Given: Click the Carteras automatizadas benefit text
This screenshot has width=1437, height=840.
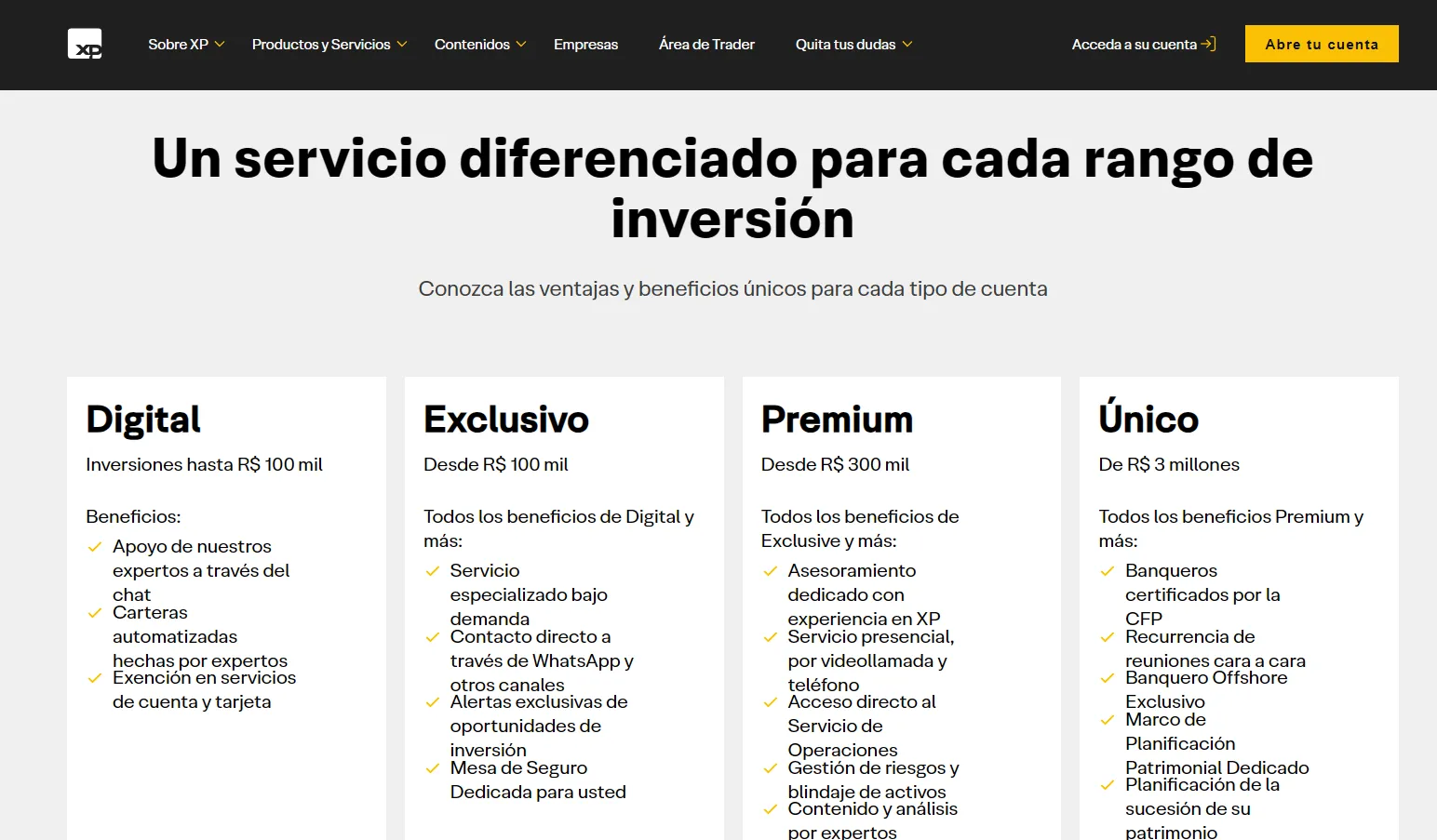Looking at the screenshot, I should [x=200, y=637].
